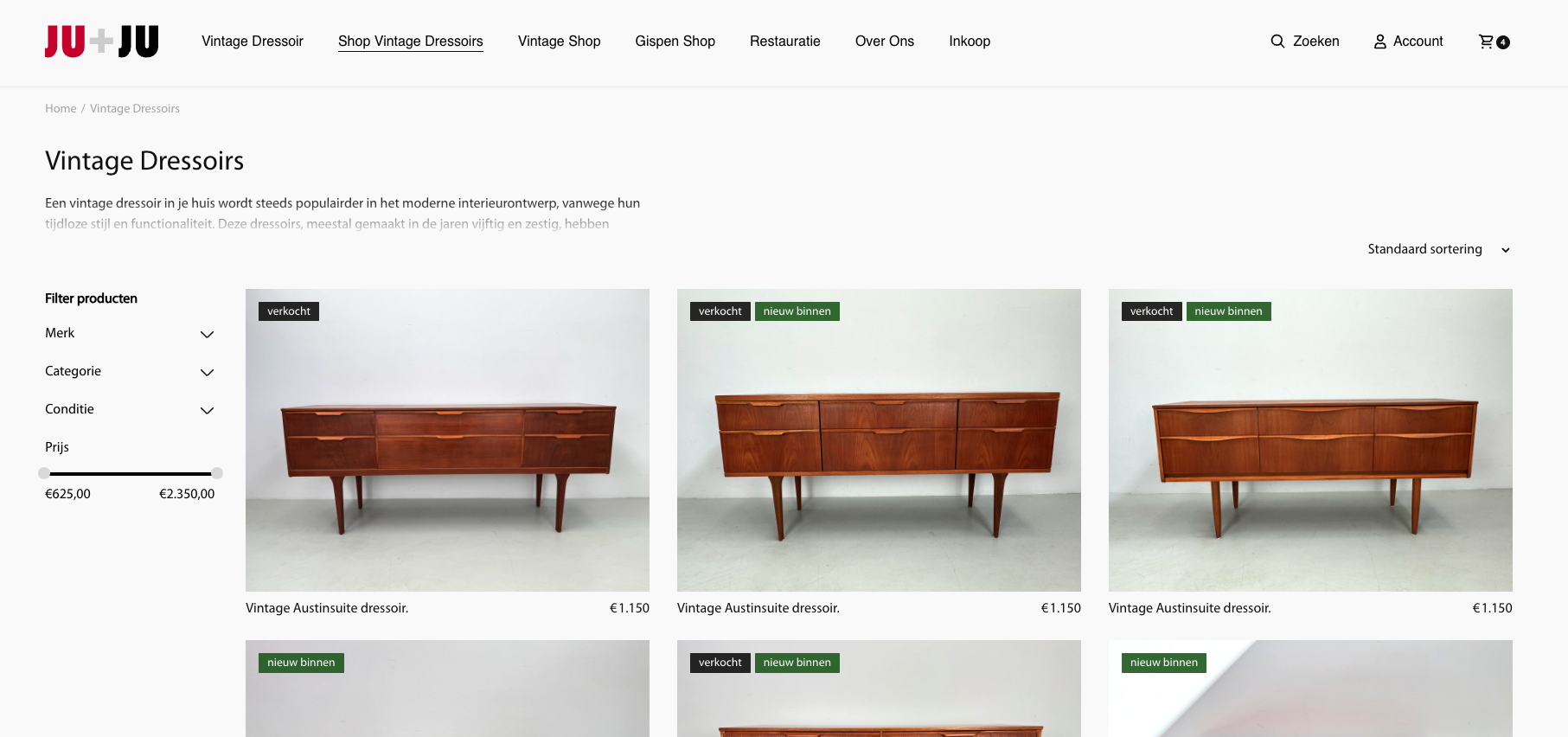Open search via magnifier icon
Image resolution: width=1568 pixels, height=737 pixels.
coord(1277,42)
